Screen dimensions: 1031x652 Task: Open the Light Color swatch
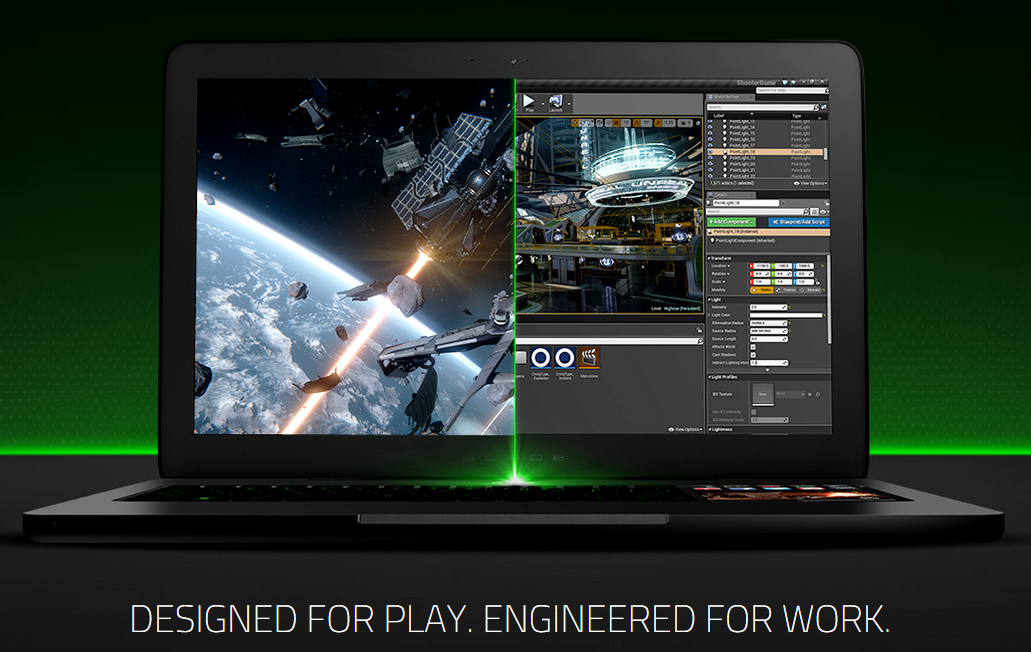coord(786,315)
